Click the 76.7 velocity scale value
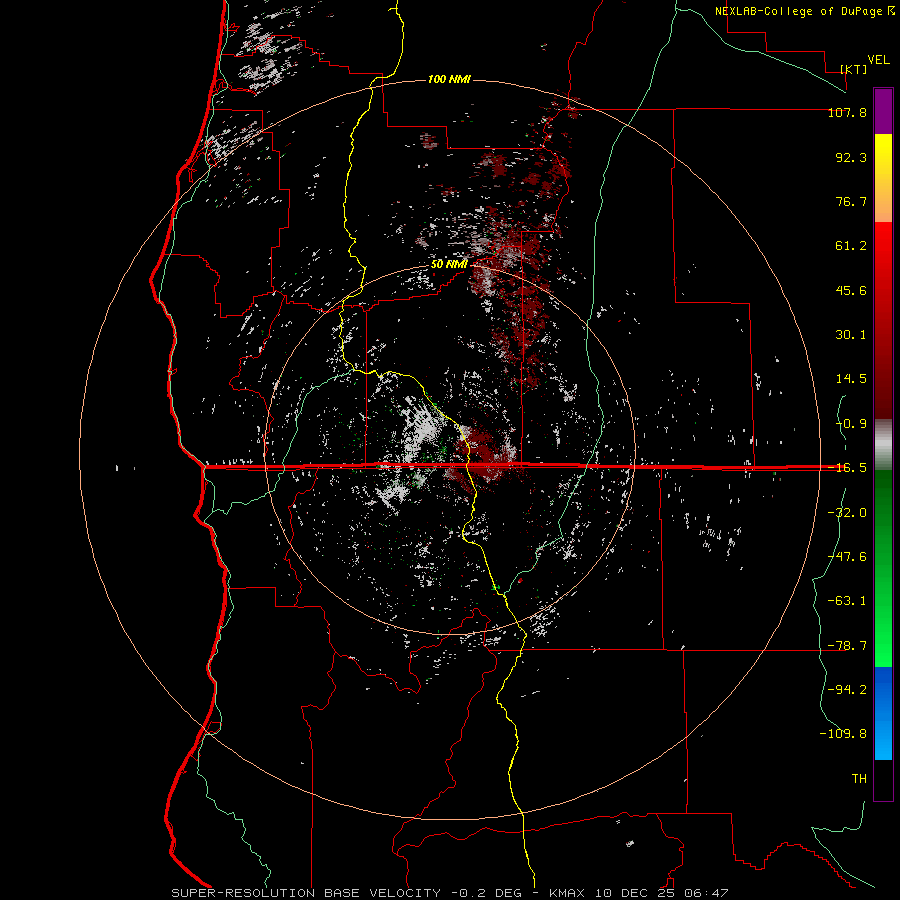 [851, 201]
